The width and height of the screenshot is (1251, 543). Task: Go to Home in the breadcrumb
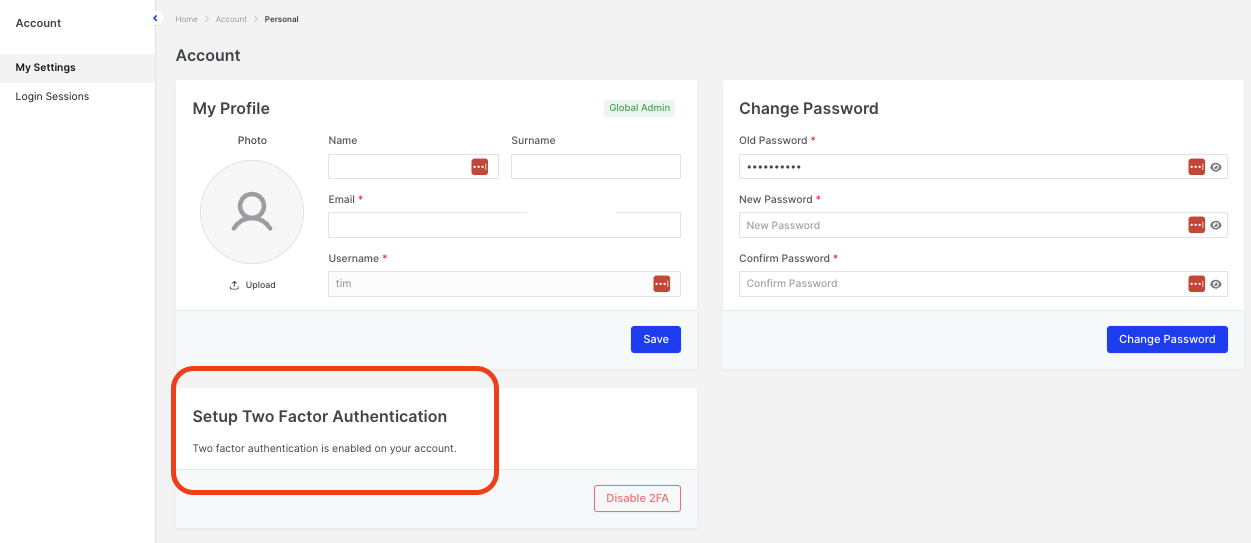click(186, 19)
